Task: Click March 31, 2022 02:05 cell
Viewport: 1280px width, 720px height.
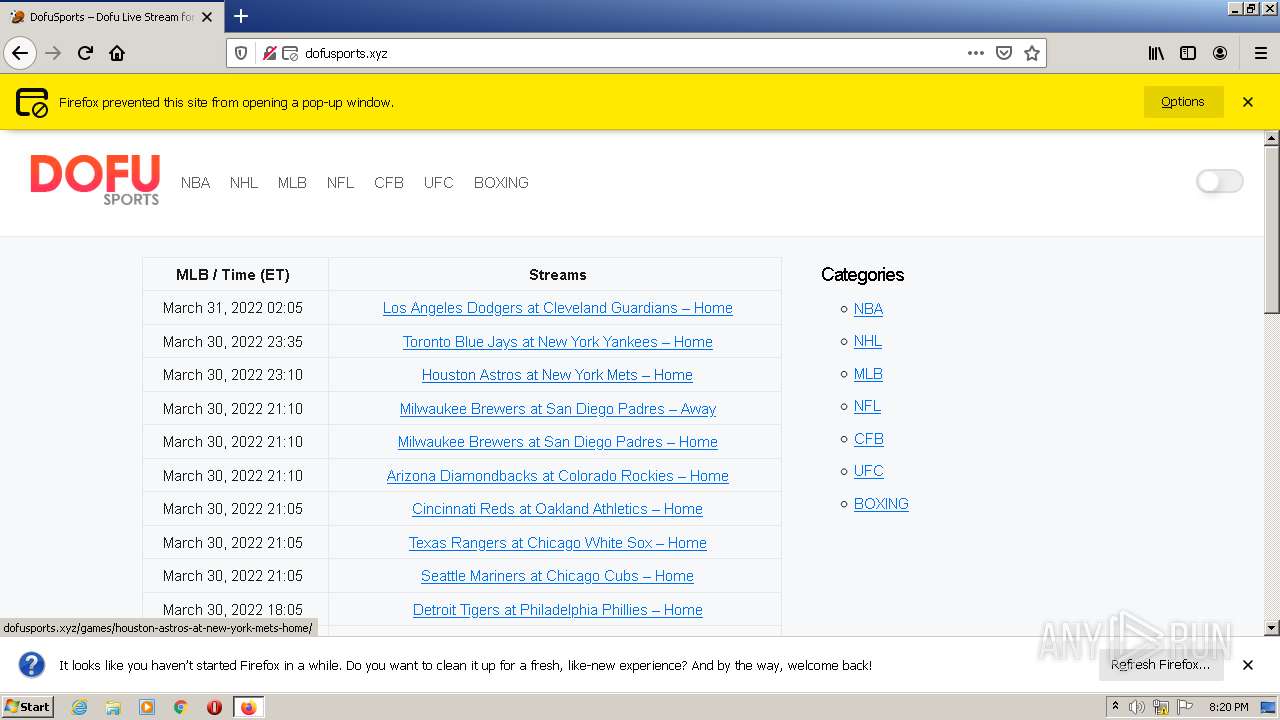Action: pos(233,308)
